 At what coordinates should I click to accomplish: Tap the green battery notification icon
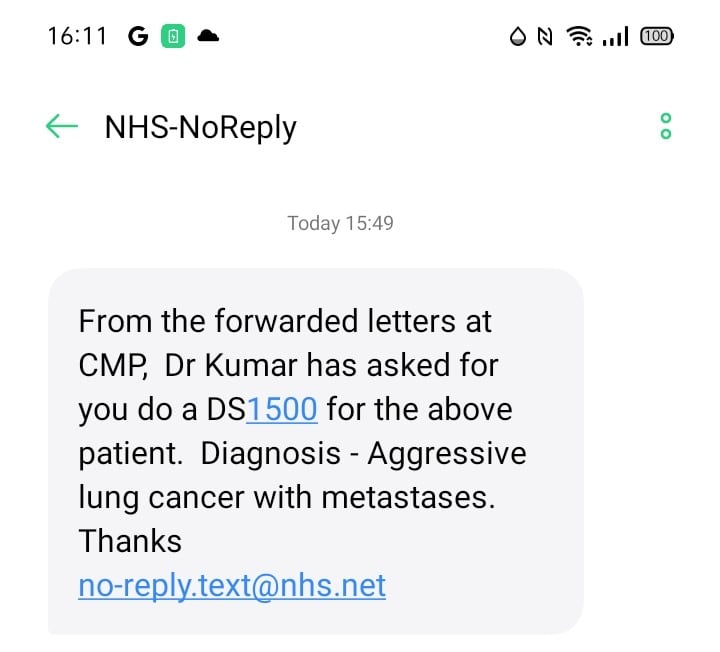(x=173, y=37)
